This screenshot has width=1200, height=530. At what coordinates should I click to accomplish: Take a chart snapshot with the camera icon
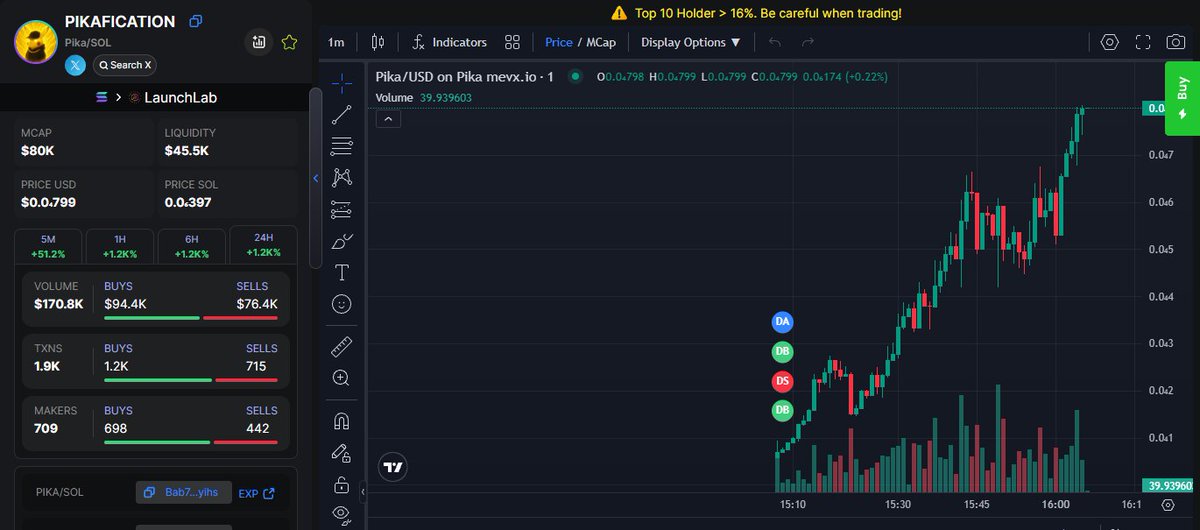pos(1177,42)
